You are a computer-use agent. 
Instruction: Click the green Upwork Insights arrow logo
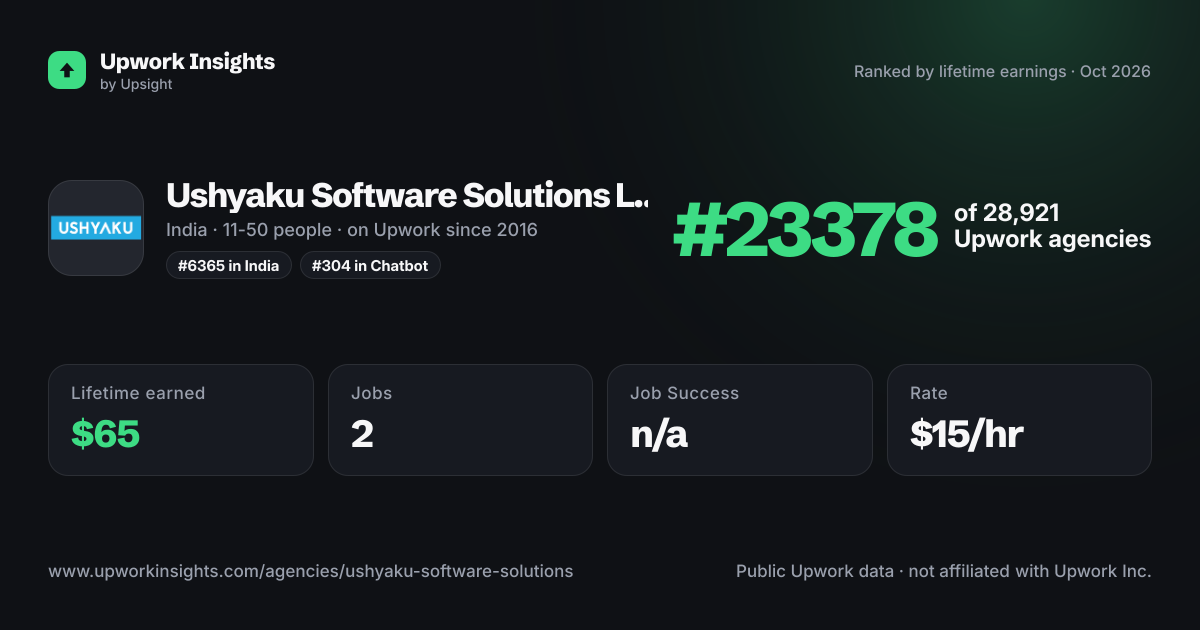pos(67,70)
